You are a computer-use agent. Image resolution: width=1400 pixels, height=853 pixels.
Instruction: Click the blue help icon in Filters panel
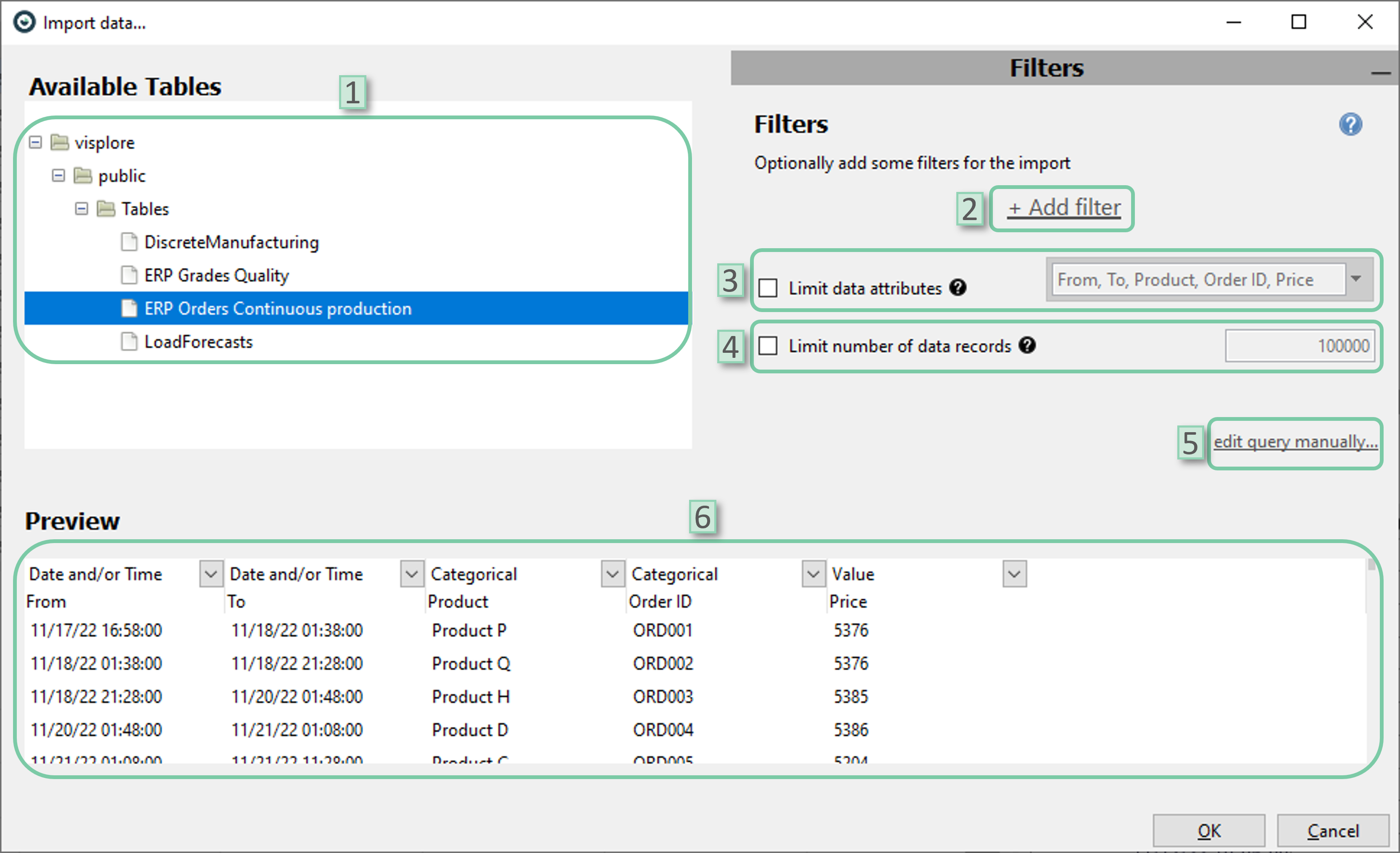coord(1350,124)
